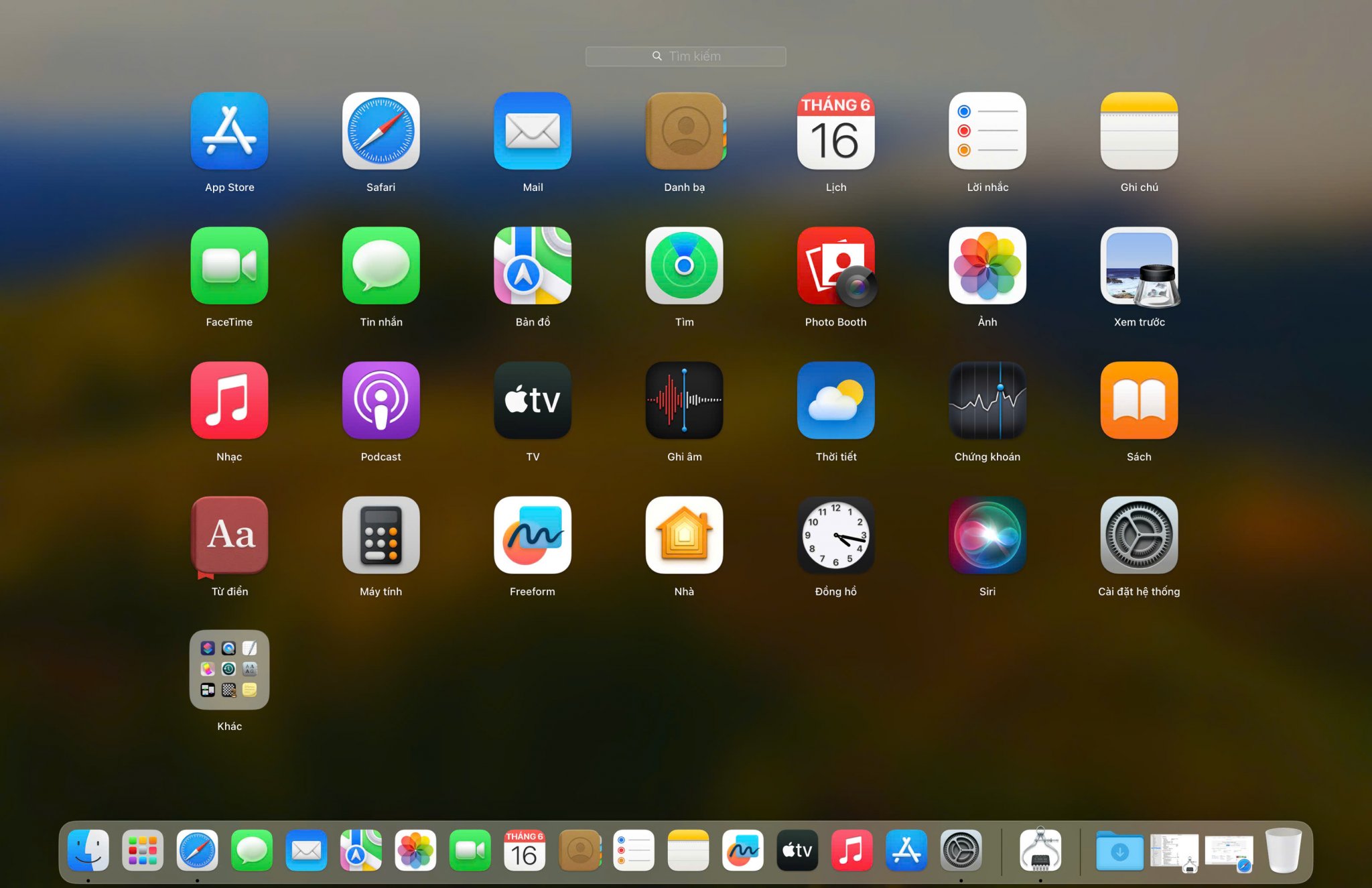Open the Lịch calendar app in Launchpad
Image resolution: width=1372 pixels, height=888 pixels.
click(836, 131)
